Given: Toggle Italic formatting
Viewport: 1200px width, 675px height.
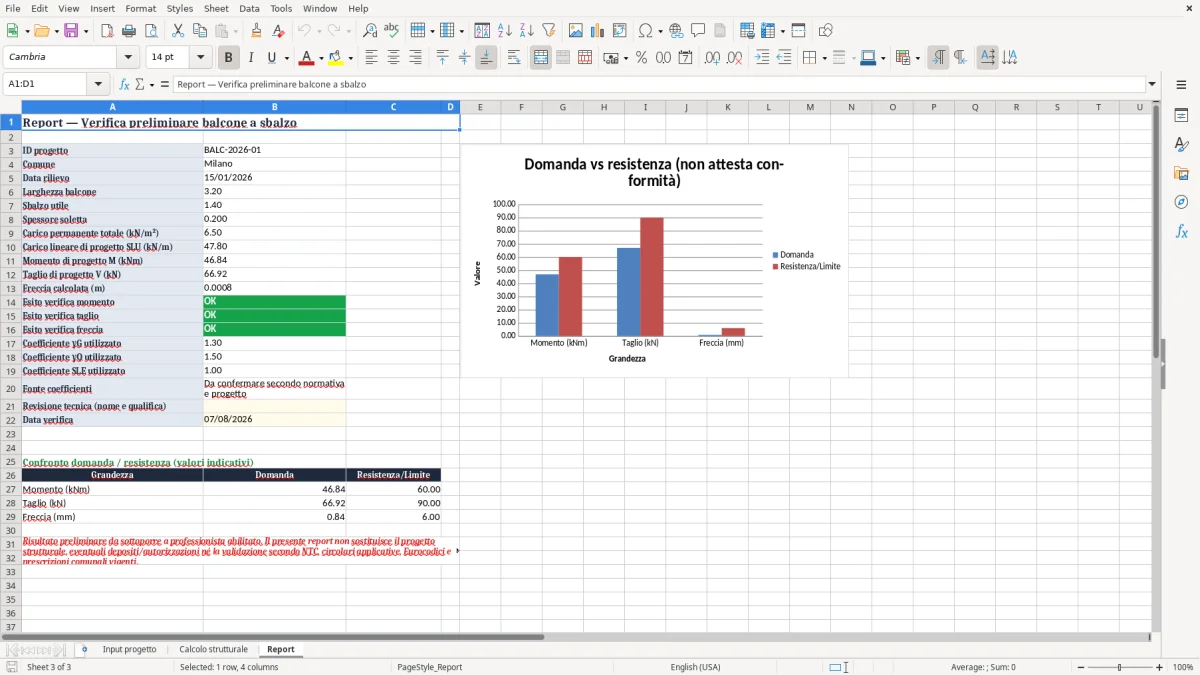Looking at the screenshot, I should (250, 58).
